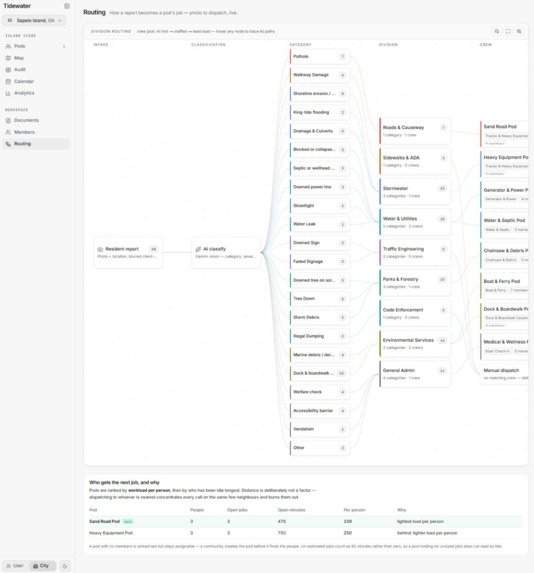
Task: Open the Sapelo Island, GA location dropdown
Action: click(34, 20)
